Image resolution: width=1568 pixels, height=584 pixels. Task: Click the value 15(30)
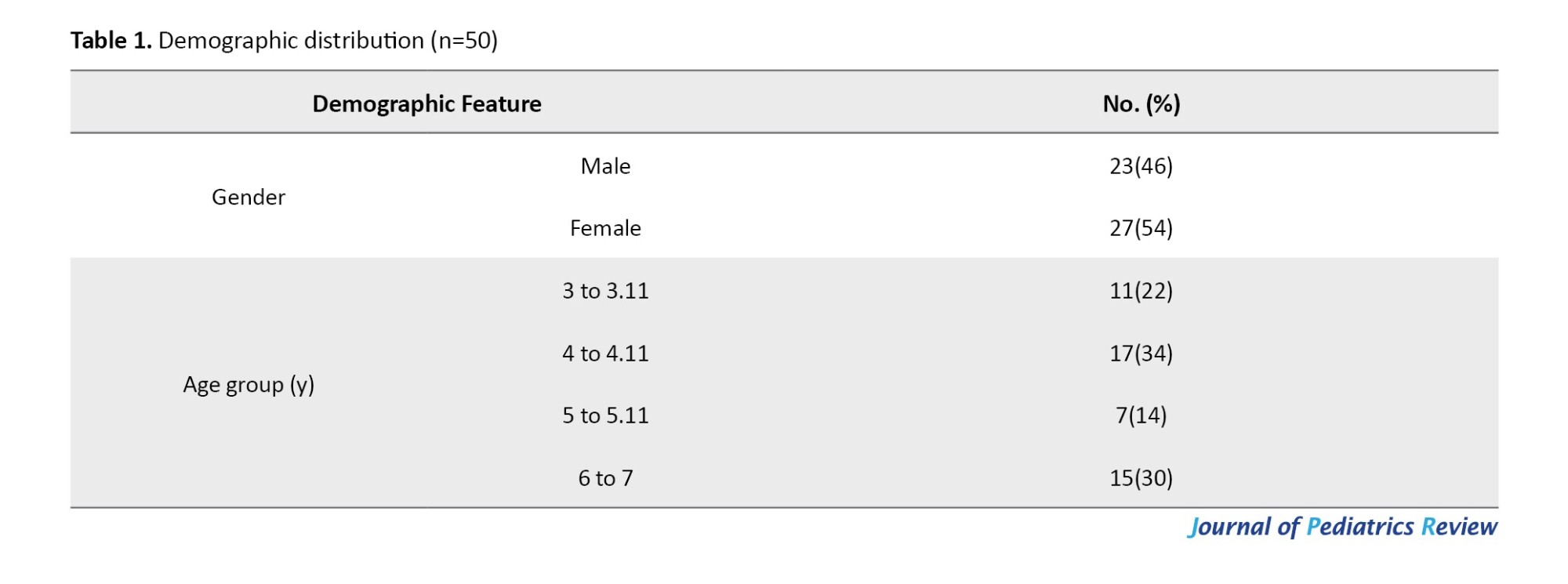pos(1141,478)
